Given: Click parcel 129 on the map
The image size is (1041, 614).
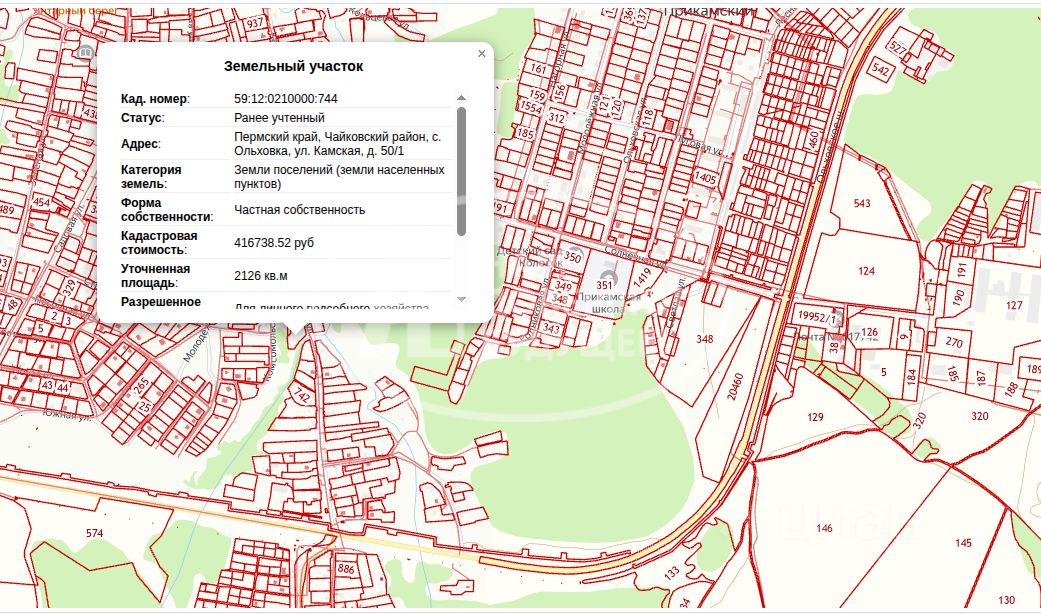Looking at the screenshot, I should pyautogui.click(x=815, y=416).
